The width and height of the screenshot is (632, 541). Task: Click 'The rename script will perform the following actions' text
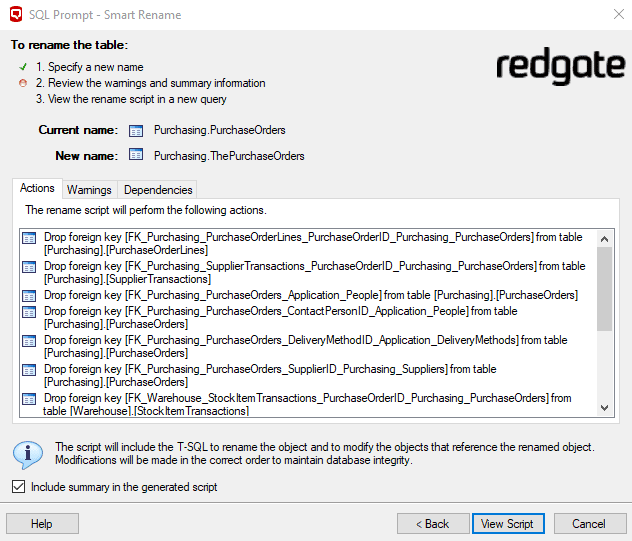(146, 210)
